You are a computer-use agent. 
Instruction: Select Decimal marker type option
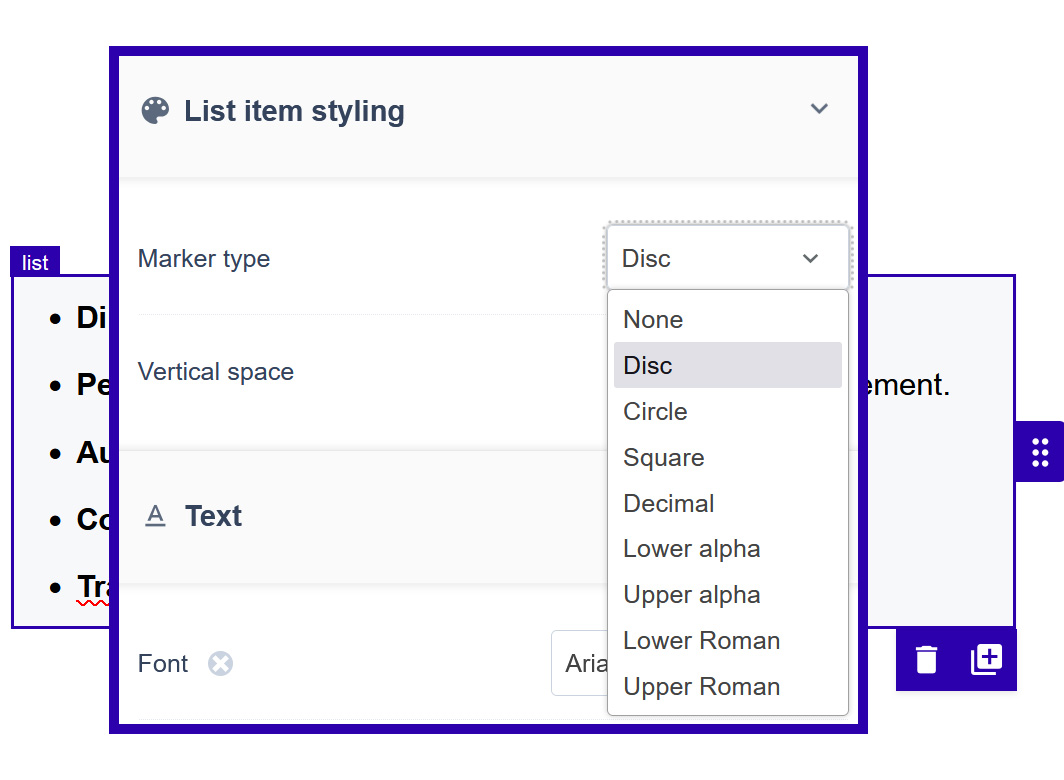point(727,504)
